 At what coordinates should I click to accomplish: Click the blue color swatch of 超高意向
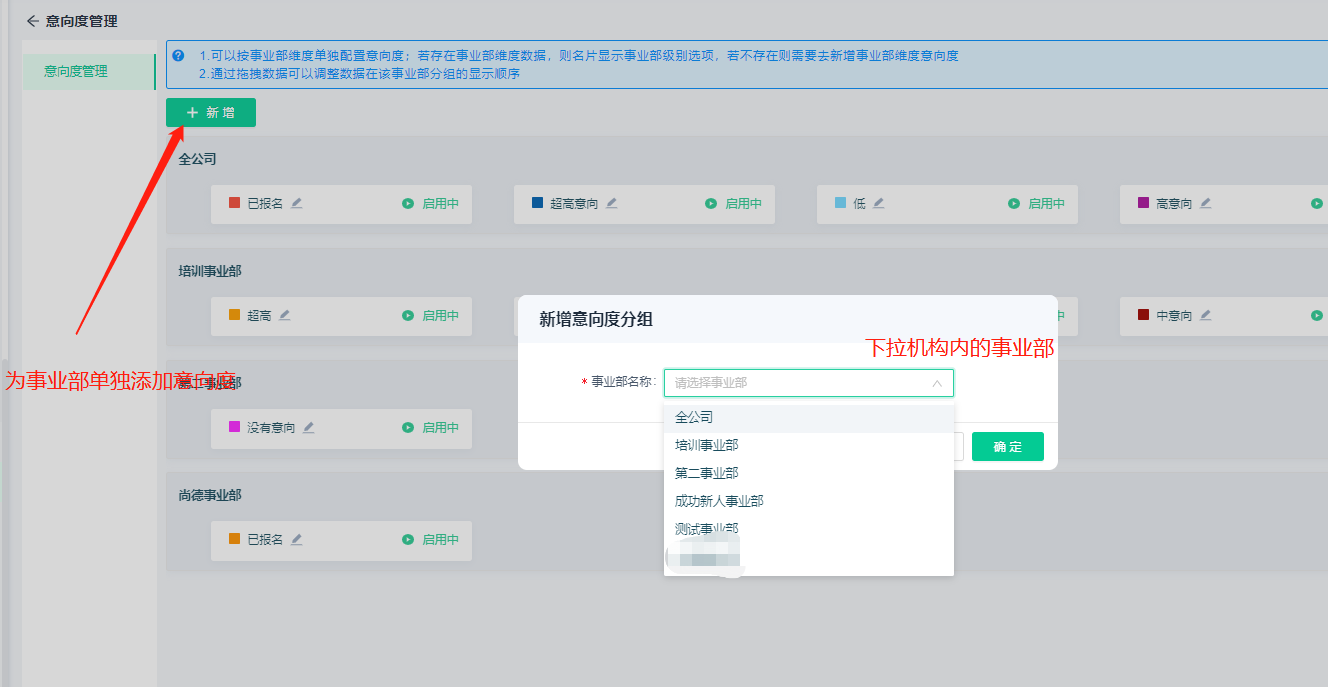coord(537,203)
